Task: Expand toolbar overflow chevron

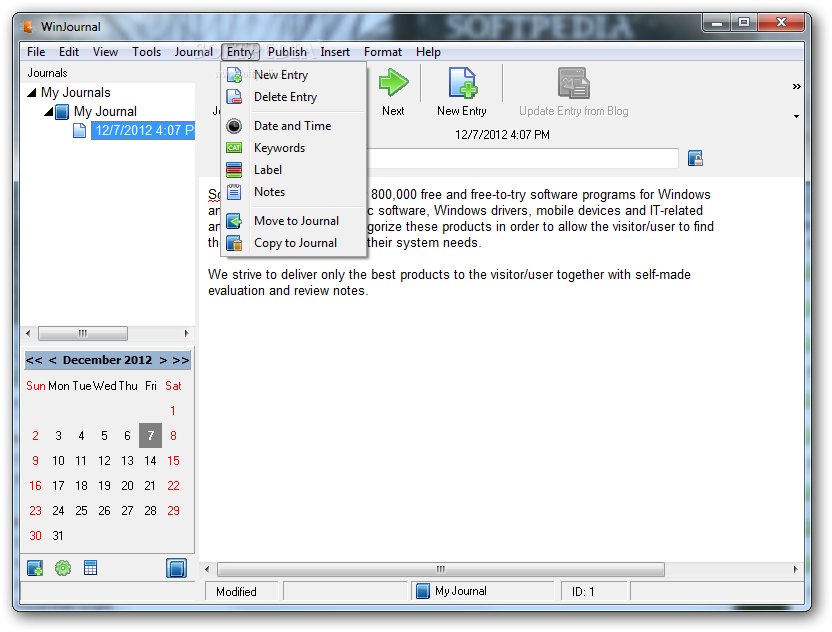Action: point(796,86)
